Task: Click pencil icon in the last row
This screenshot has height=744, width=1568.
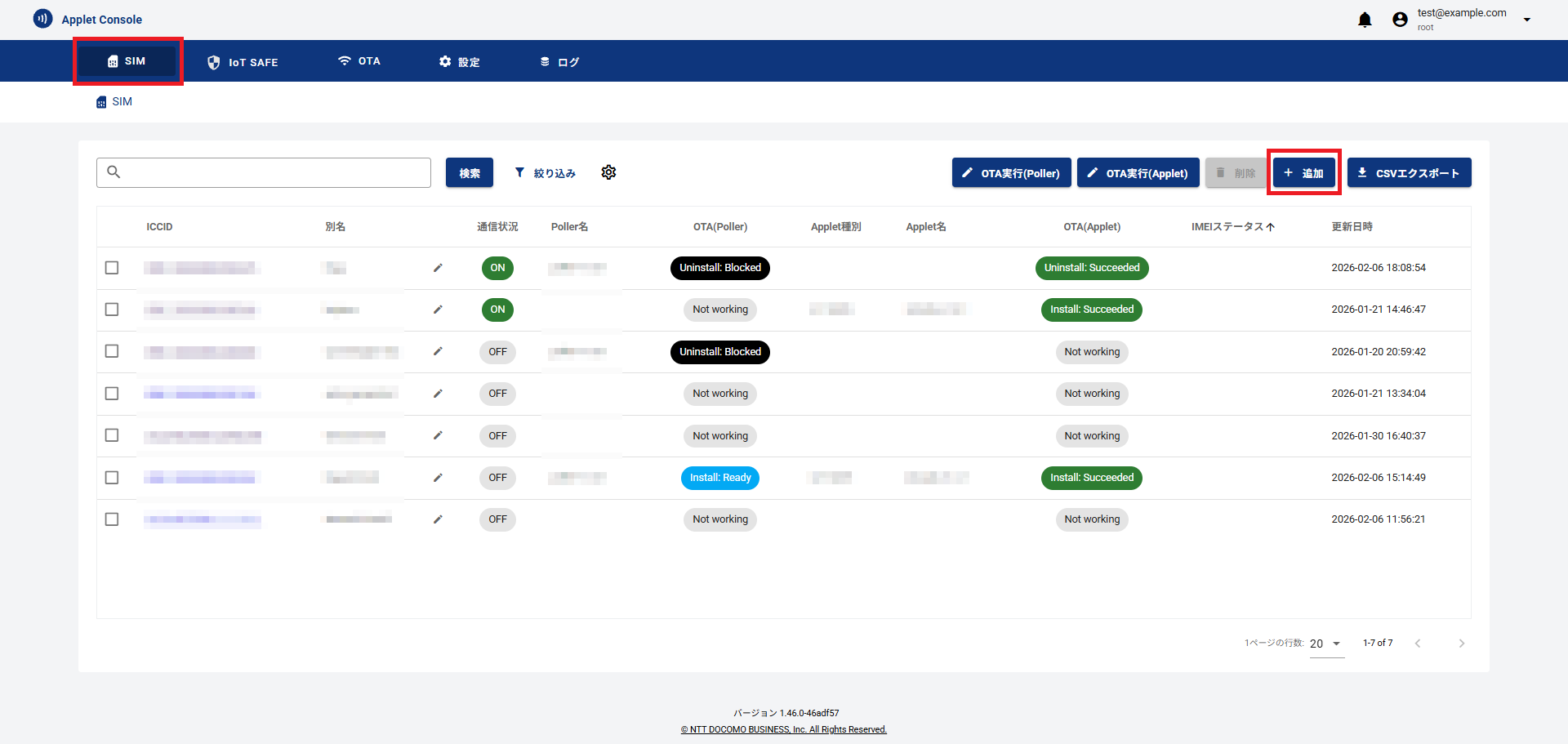Action: (438, 519)
